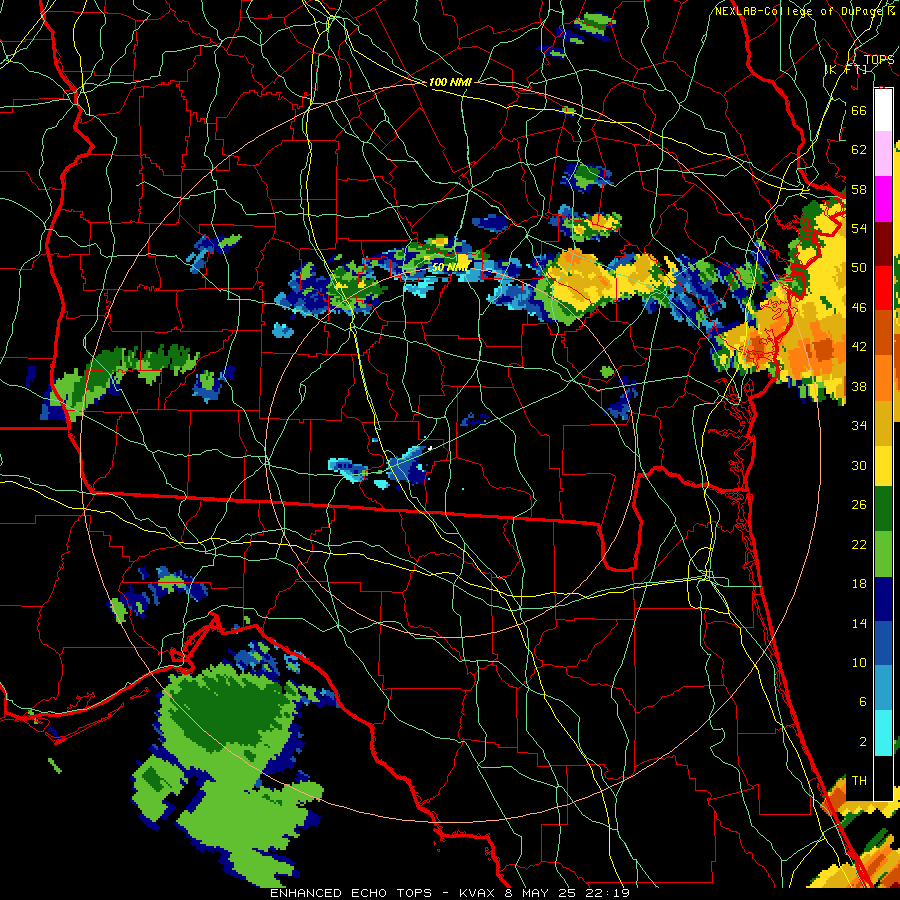The image size is (900, 900).
Task: Click the dark red (maroon) legend segment
Action: [883, 243]
